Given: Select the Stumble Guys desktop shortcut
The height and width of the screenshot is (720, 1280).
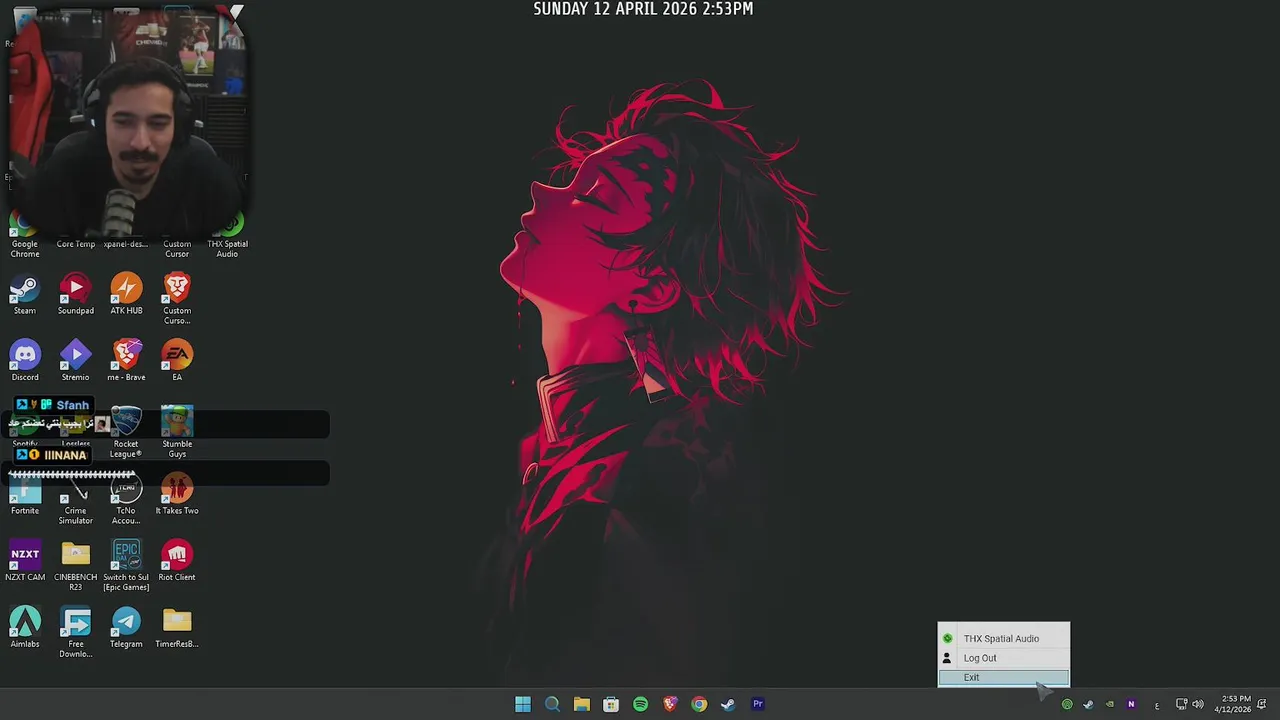Looking at the screenshot, I should pyautogui.click(x=177, y=432).
